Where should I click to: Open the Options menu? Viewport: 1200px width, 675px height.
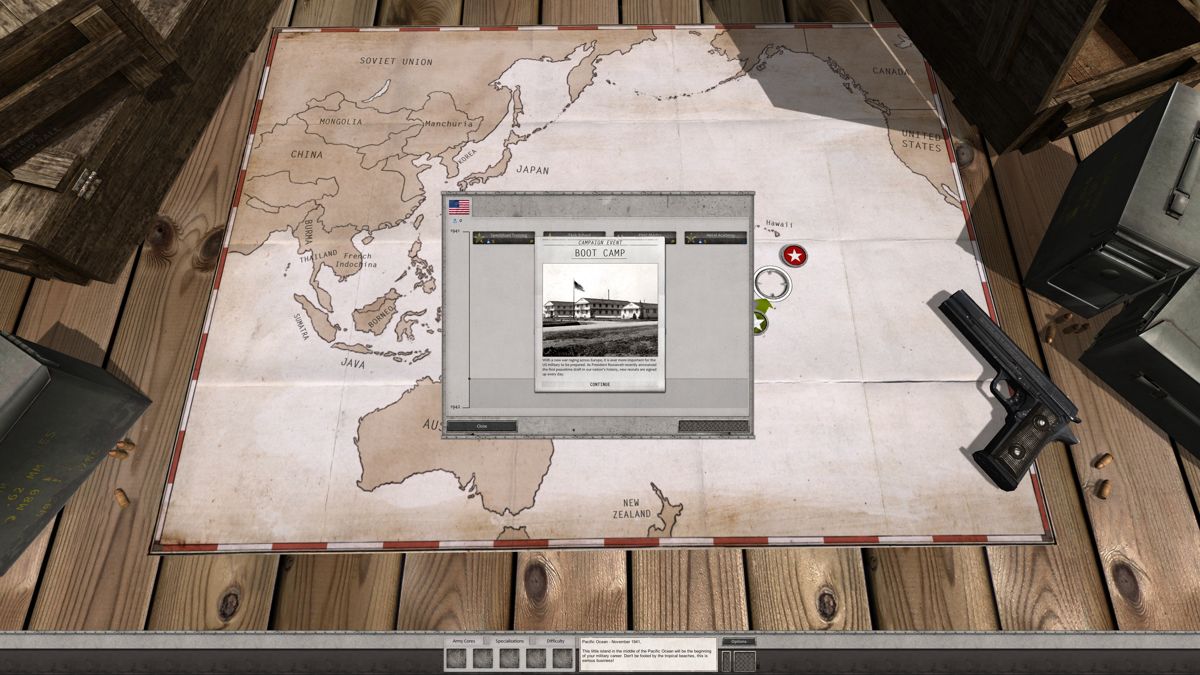(x=739, y=642)
